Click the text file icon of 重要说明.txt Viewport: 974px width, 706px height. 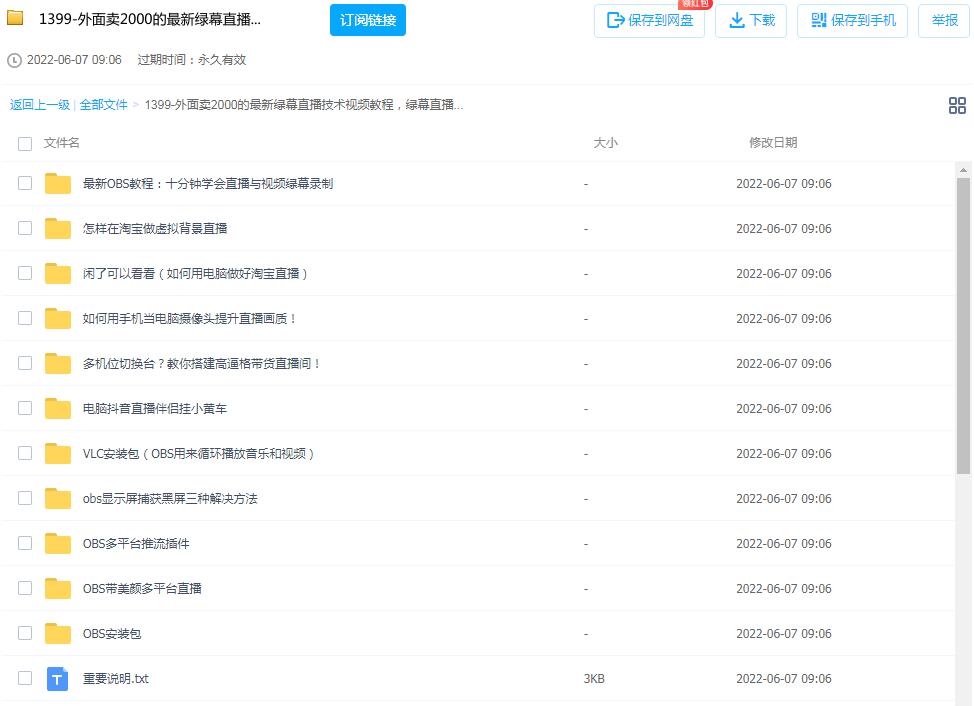(58, 679)
